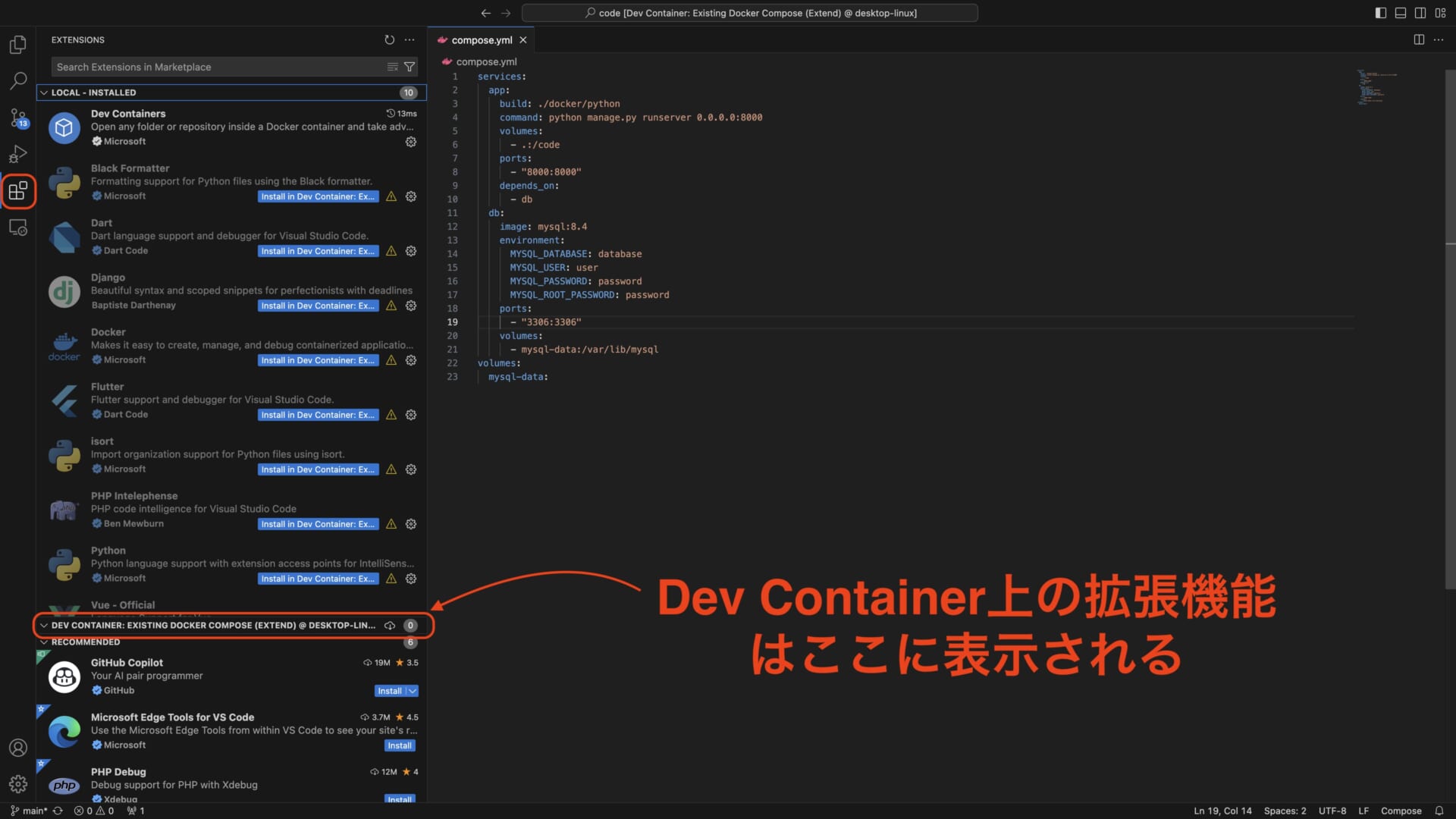Screen dimensions: 1456x819
Task: Open manage gear for Black Formatter
Action: (x=411, y=196)
